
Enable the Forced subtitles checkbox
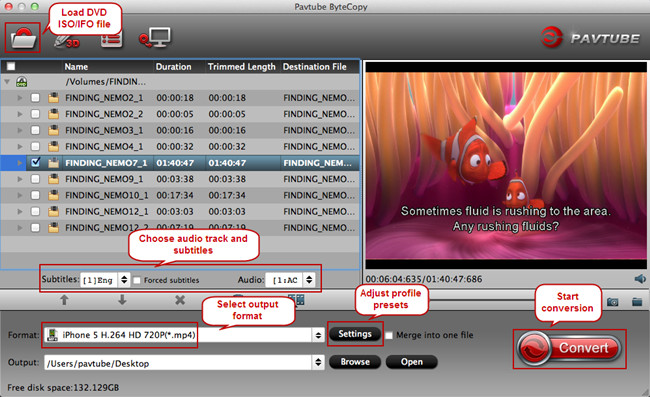137,281
